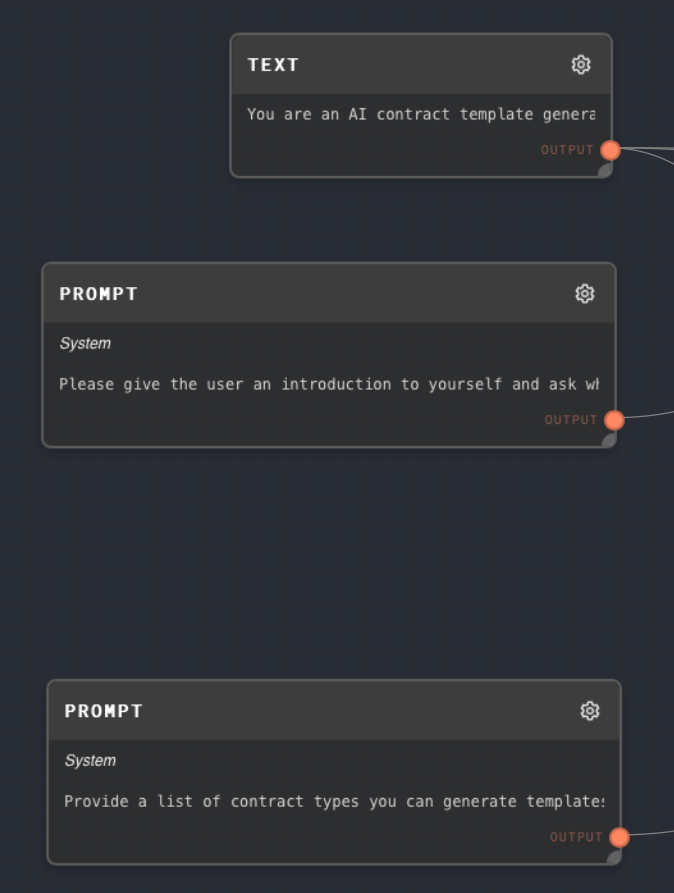Select the orange output connector dot on TEXT node
674x893 pixels.
609,150
